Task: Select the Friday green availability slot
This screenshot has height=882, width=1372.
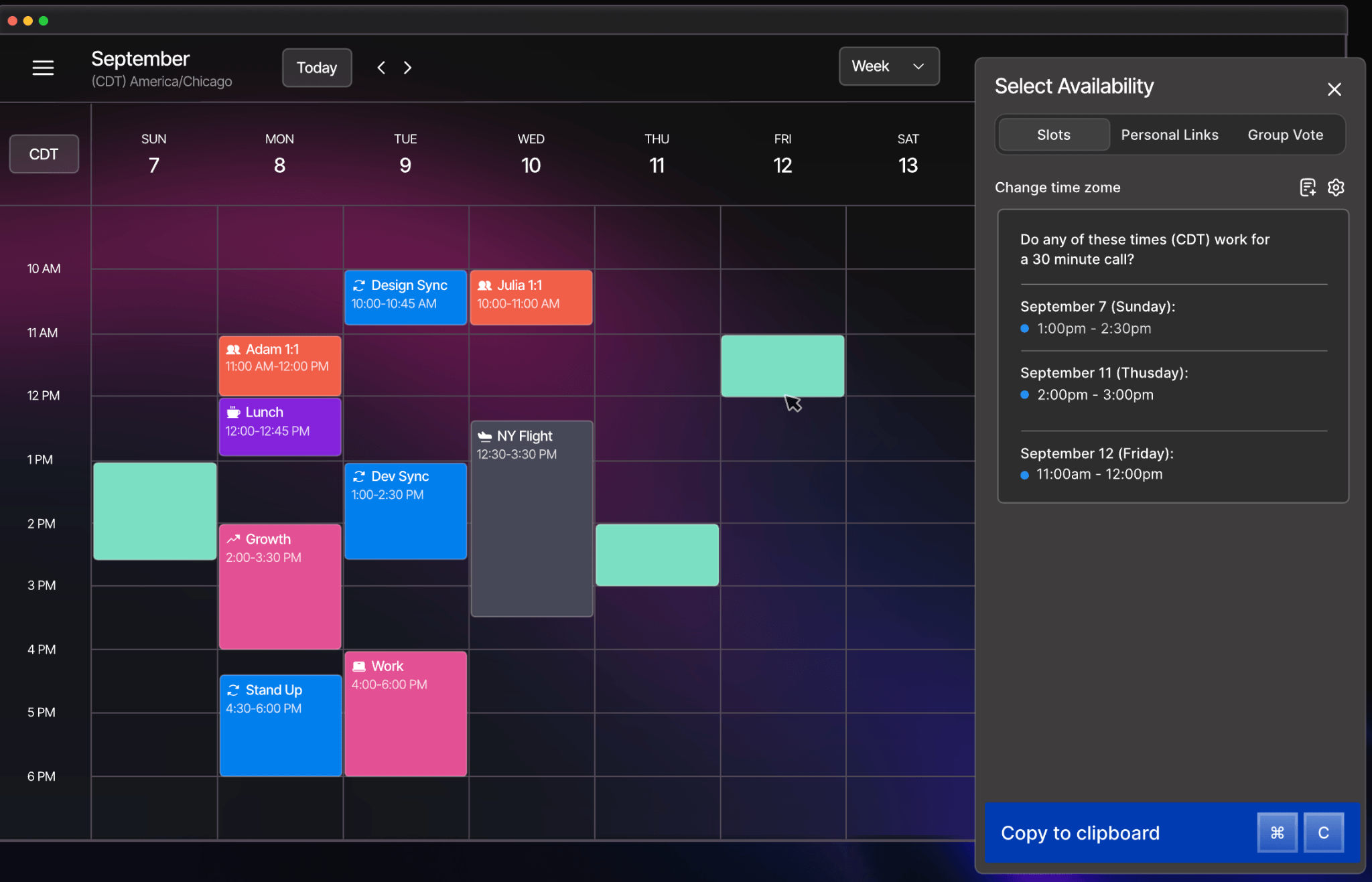Action: pyautogui.click(x=782, y=366)
